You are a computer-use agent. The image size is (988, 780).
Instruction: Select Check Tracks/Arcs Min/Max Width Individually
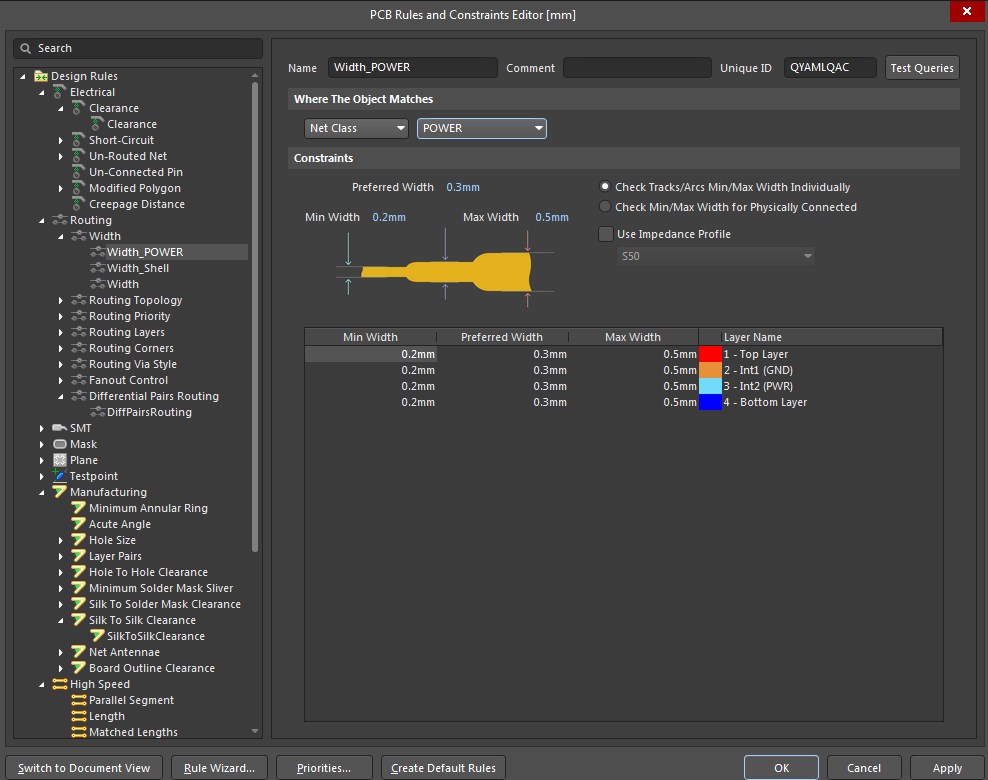click(x=604, y=185)
